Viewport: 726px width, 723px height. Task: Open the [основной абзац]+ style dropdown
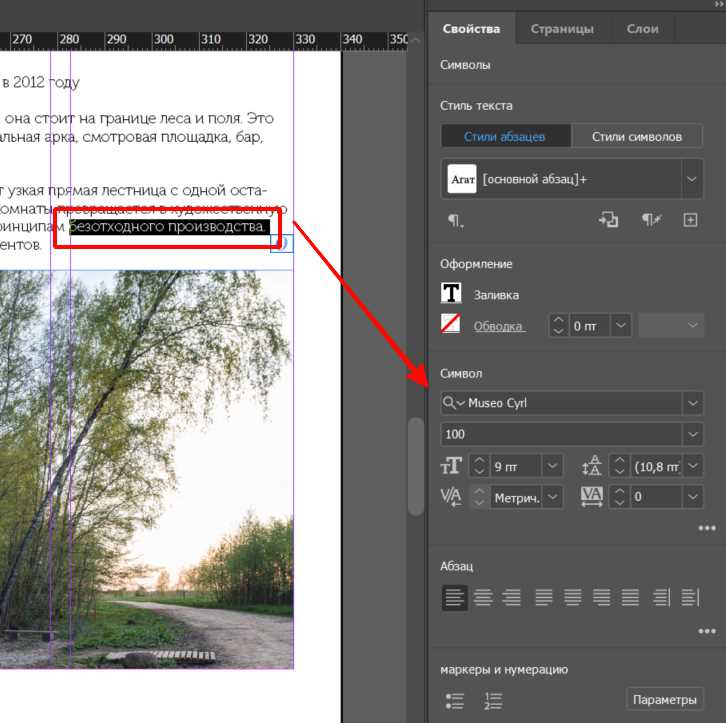[x=691, y=180]
